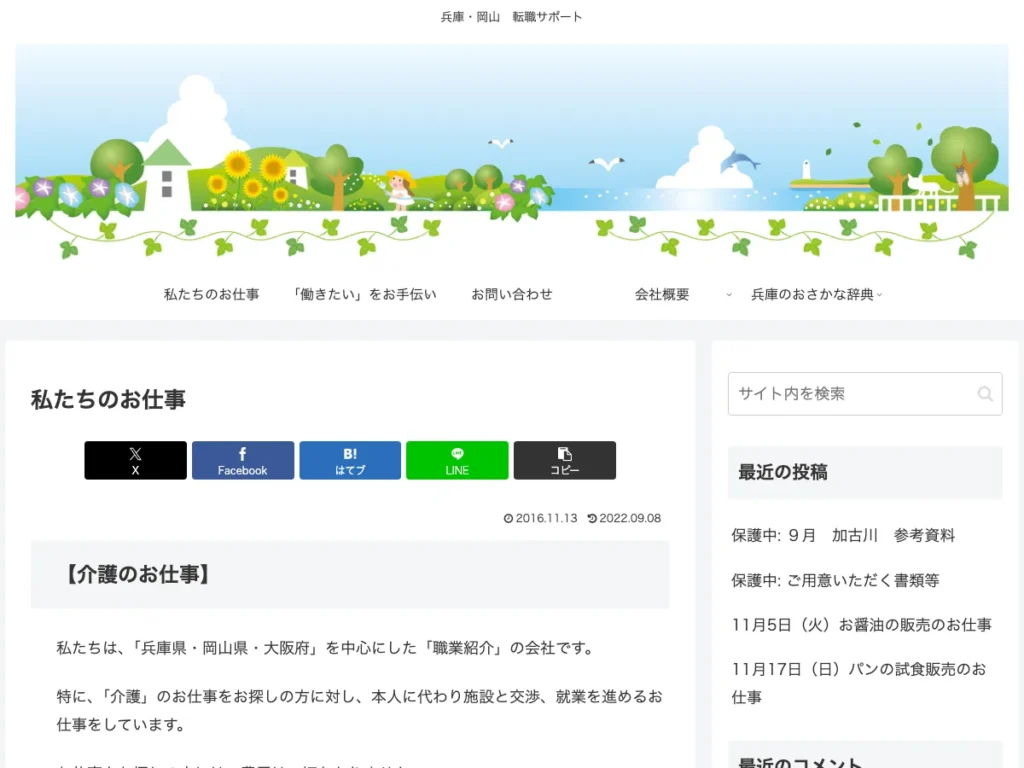Viewport: 1024px width, 768px height.
Task: Copy the page URL with コピー button
Action: click(565, 460)
